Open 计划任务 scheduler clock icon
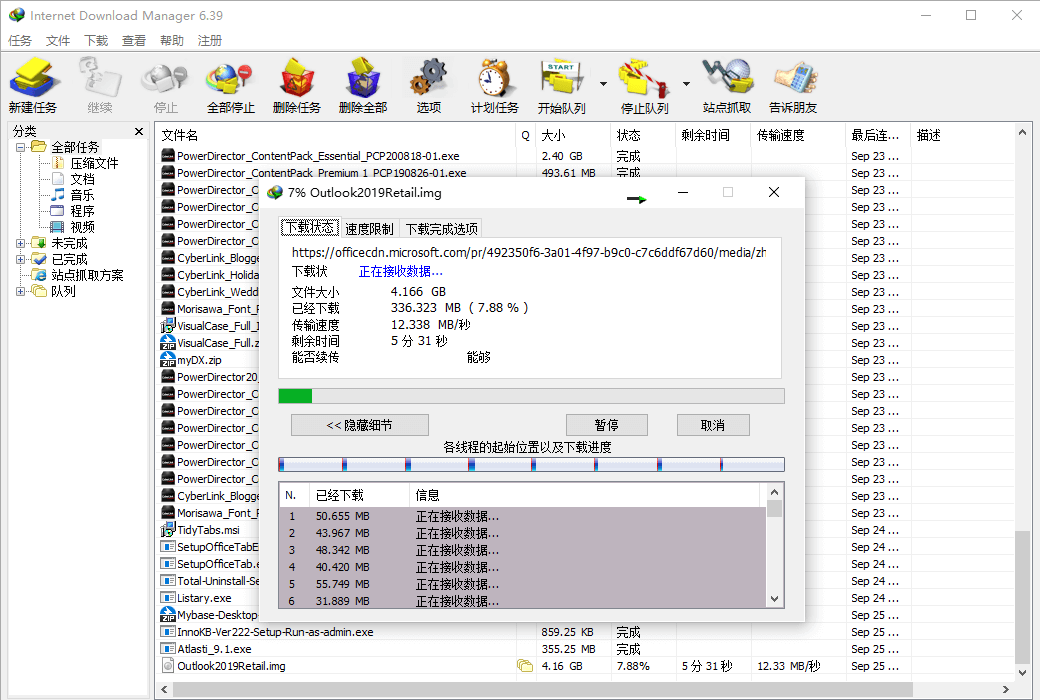The image size is (1040, 700). (494, 86)
